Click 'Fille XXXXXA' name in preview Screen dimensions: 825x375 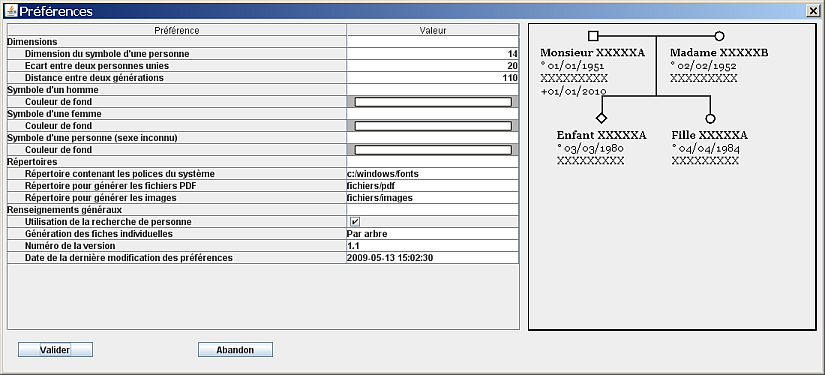pyautogui.click(x=709, y=135)
